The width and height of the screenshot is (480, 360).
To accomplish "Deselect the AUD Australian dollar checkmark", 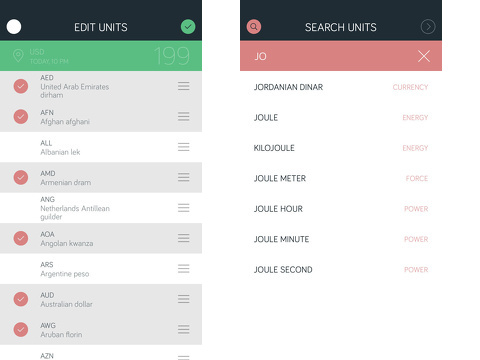I will pos(21,299).
